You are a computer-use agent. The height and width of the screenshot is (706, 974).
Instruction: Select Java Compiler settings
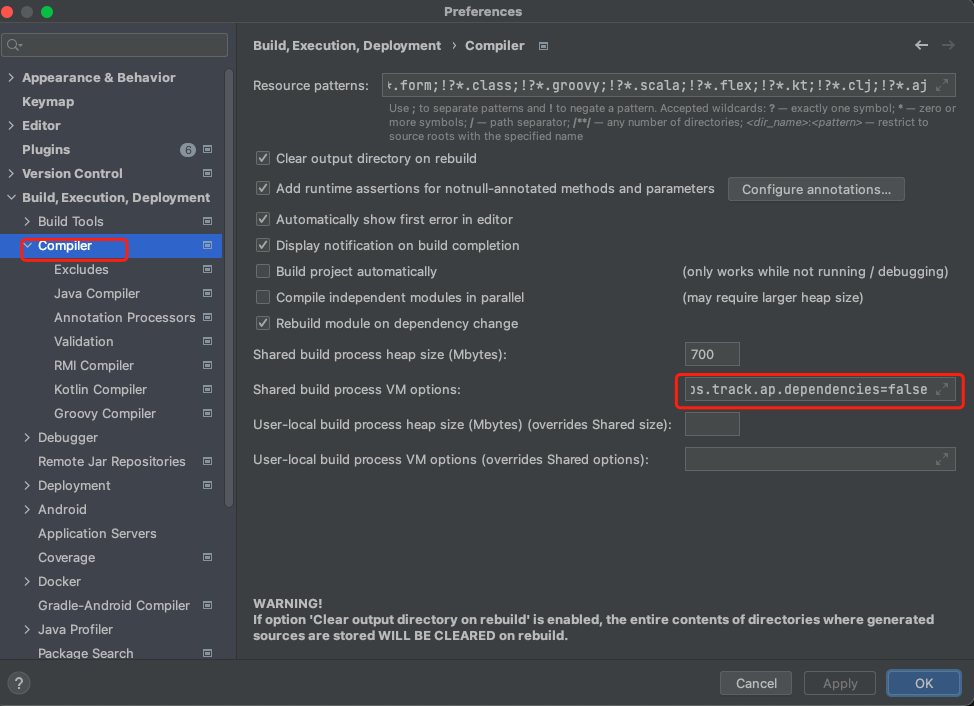coord(97,293)
